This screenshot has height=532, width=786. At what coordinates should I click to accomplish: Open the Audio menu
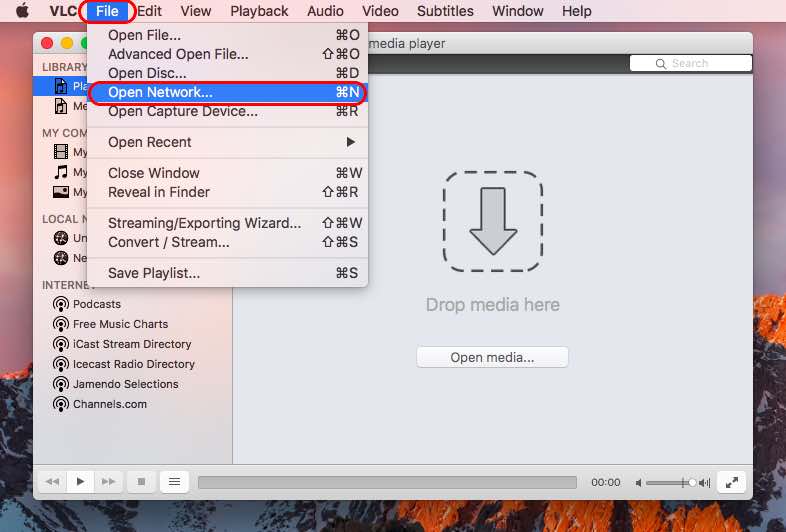[x=325, y=11]
